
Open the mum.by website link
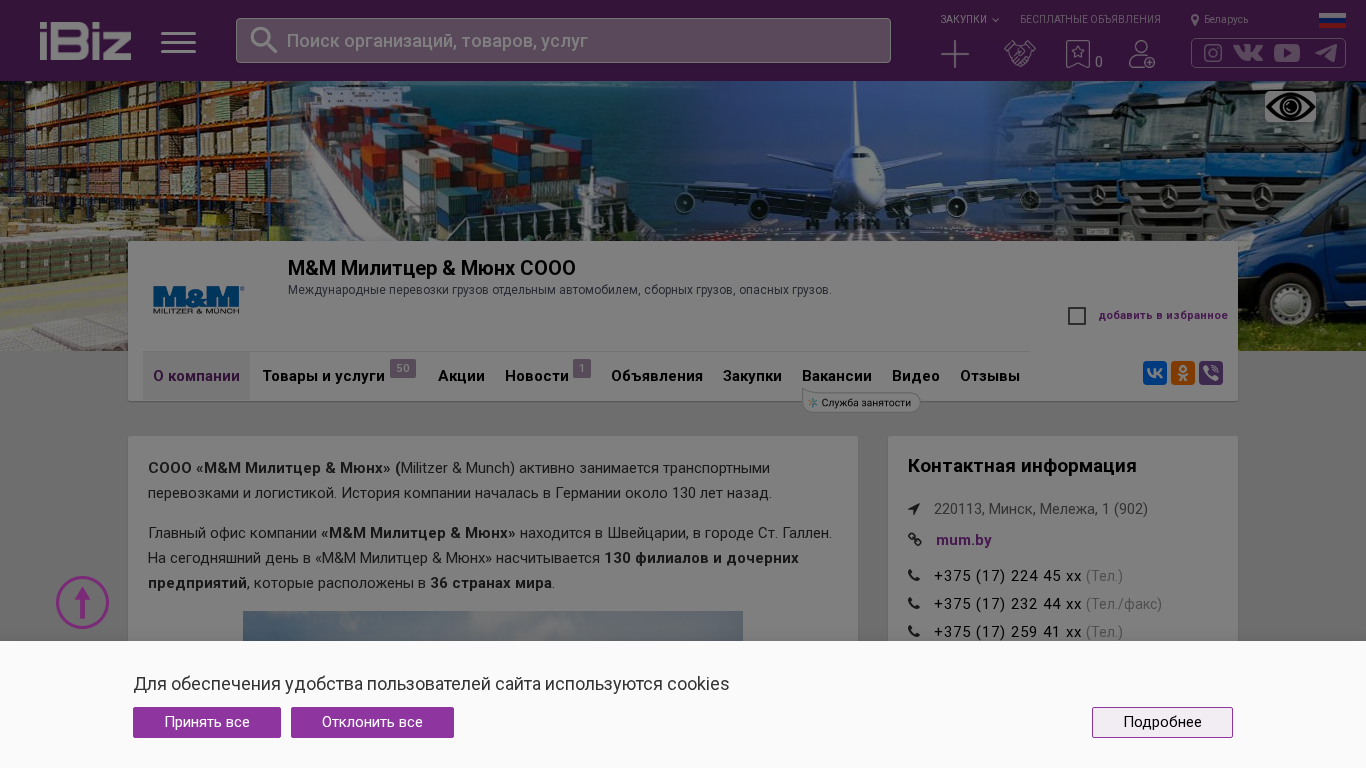click(x=964, y=540)
